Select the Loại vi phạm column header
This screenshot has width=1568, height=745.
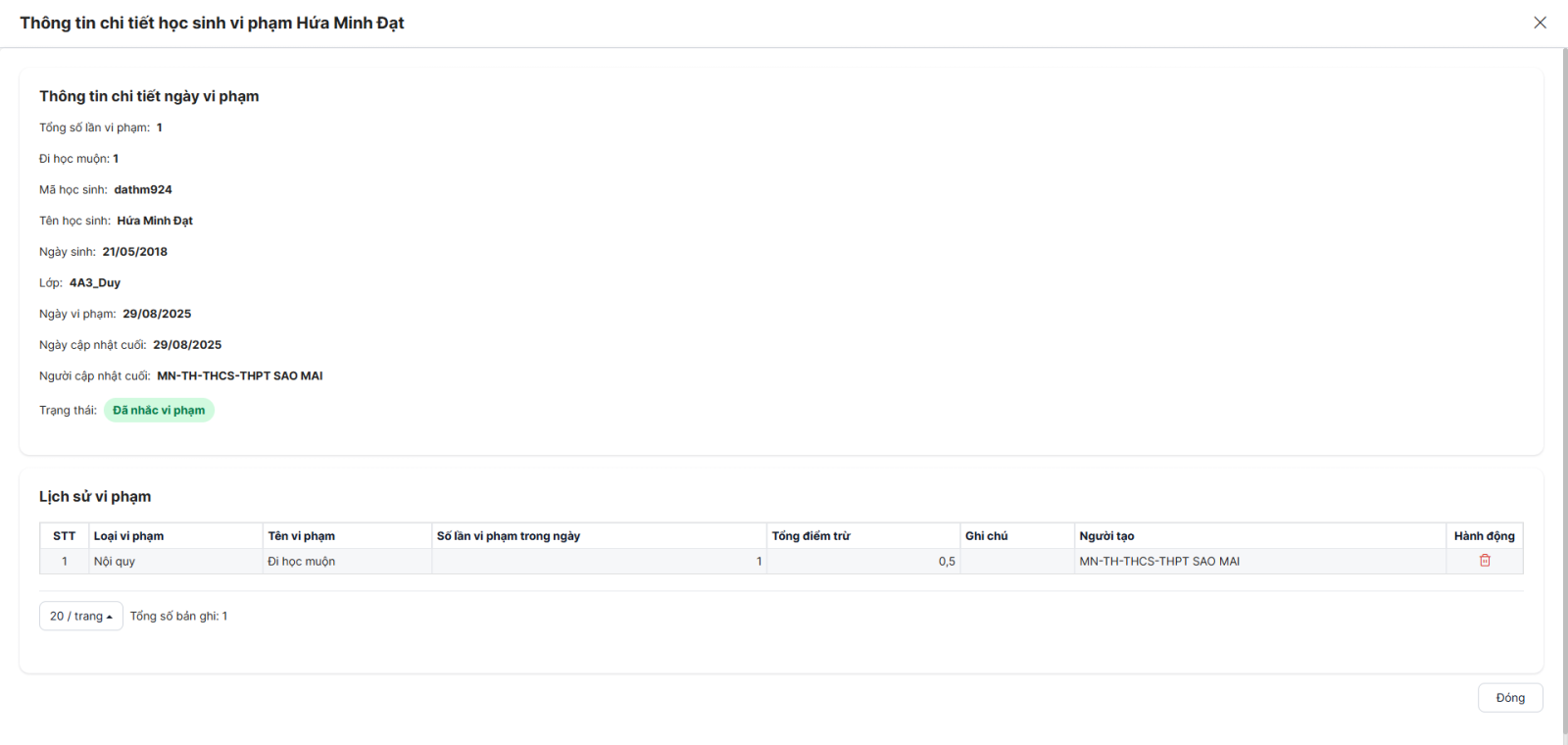128,536
